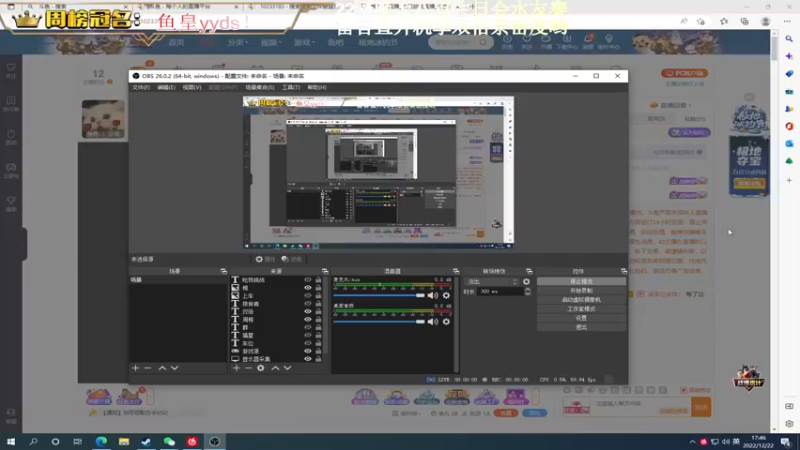Screen dimensions: 800x450
Task: Open 设置 settings in OBS Controls
Action: click(581, 318)
